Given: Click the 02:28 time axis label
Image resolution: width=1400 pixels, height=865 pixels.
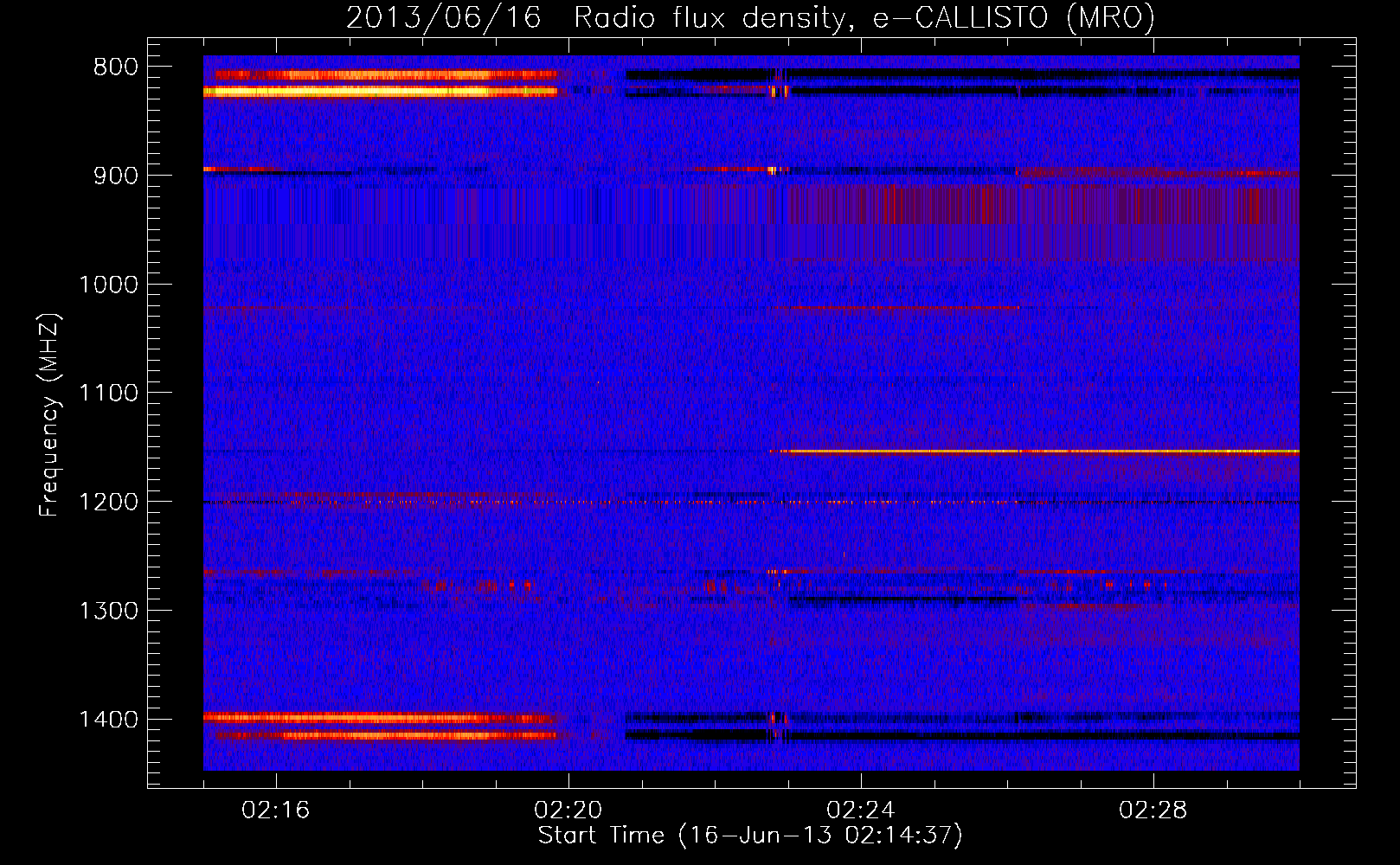Looking at the screenshot, I should pos(1153,811).
